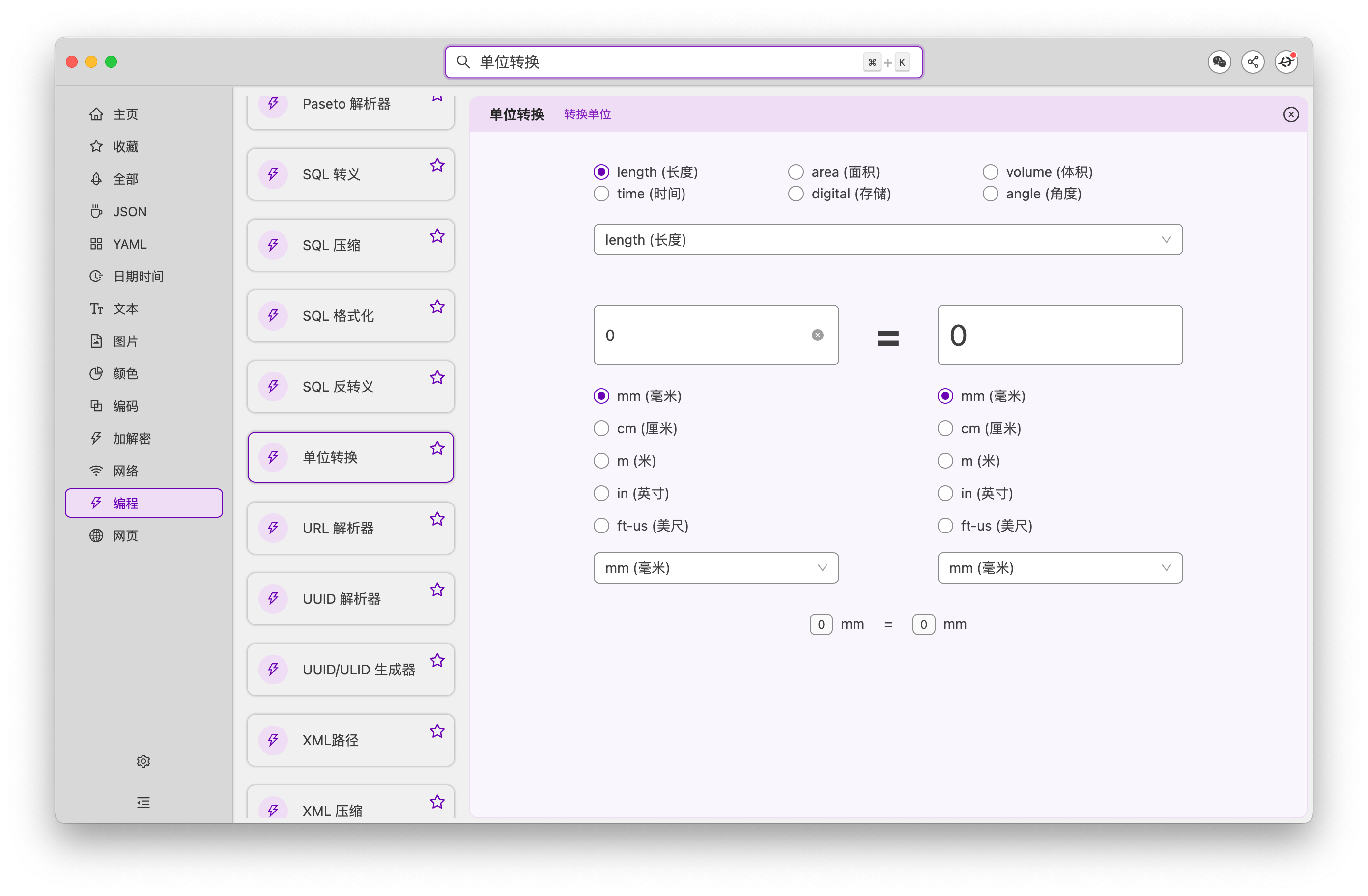Screen dimensions: 1368x896
Task: Open JSON category in the sidebar
Action: tap(143, 212)
